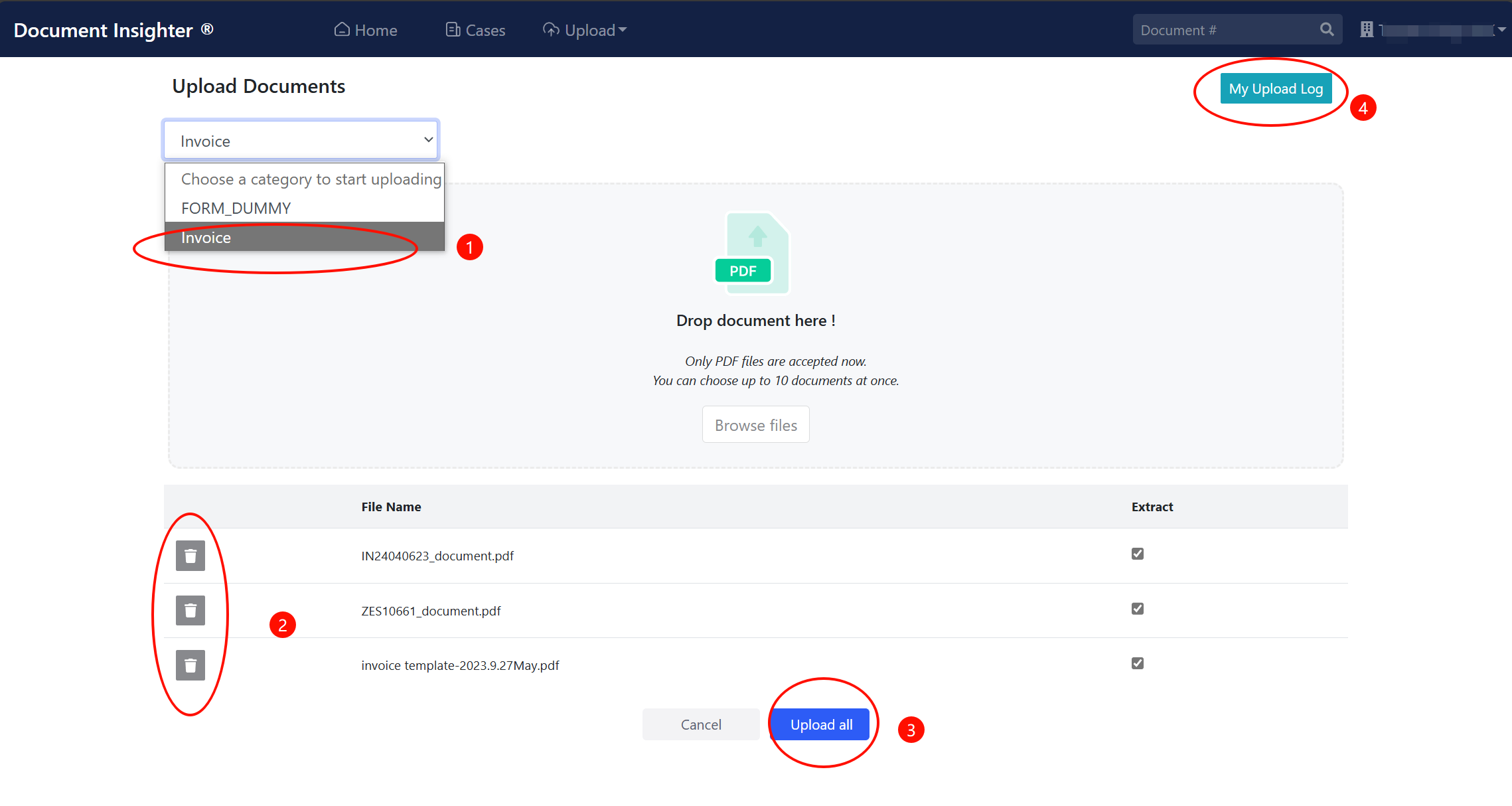Image resolution: width=1512 pixels, height=806 pixels.
Task: Click the PDF upload document icon
Action: pos(753,253)
